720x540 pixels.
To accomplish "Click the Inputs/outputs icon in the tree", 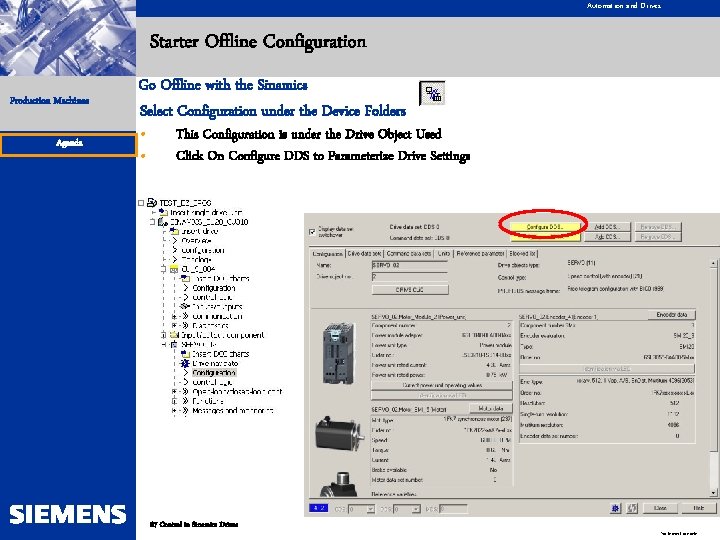I will pos(185,306).
